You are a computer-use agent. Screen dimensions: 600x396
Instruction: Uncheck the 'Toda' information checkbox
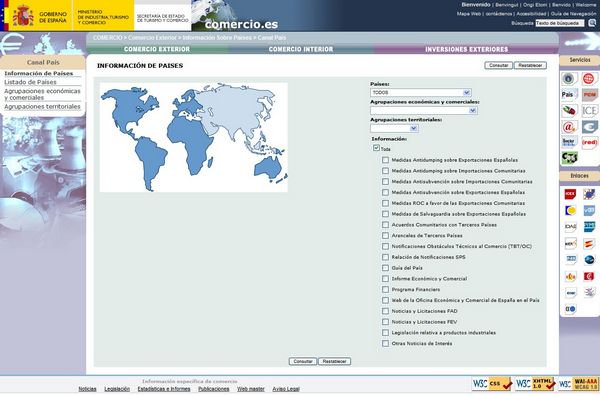pyautogui.click(x=376, y=148)
